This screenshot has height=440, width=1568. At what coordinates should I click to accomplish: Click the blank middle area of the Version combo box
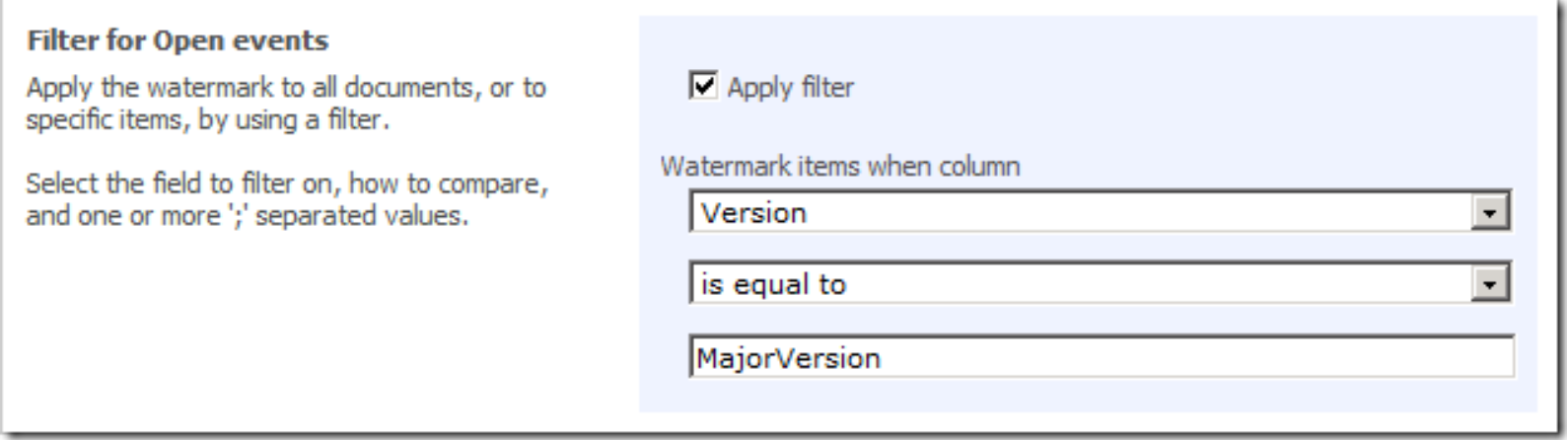[x=1134, y=213]
